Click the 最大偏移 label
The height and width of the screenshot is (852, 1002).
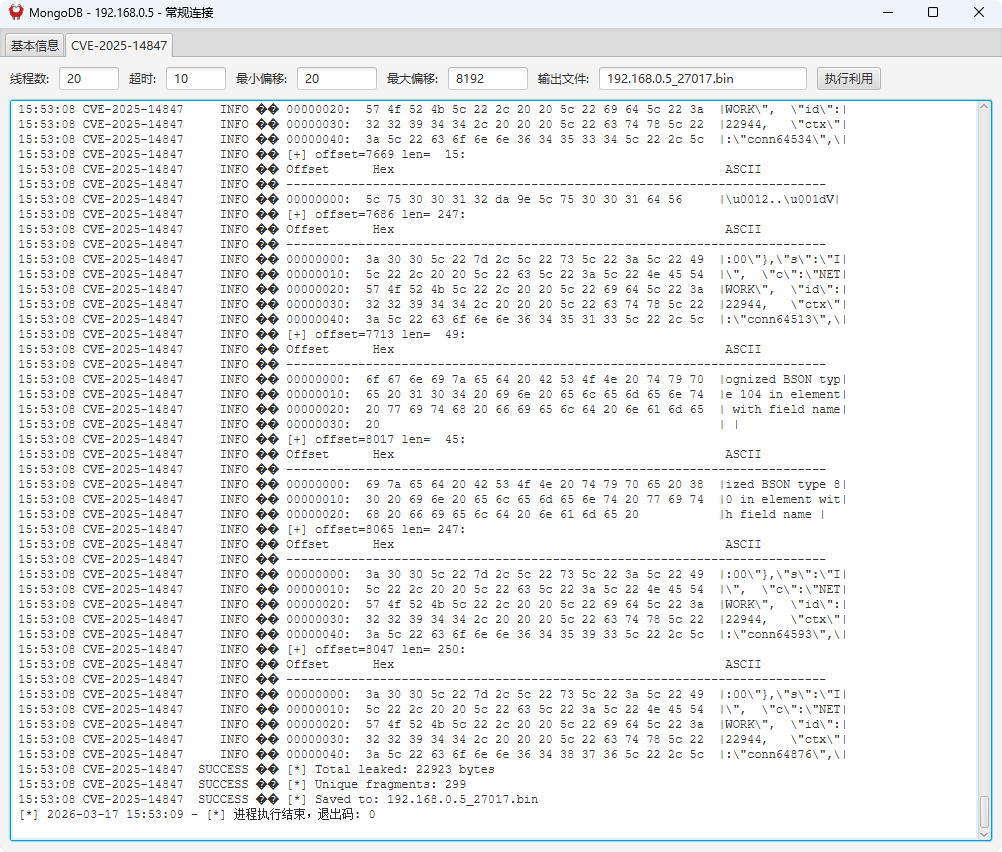(412, 79)
